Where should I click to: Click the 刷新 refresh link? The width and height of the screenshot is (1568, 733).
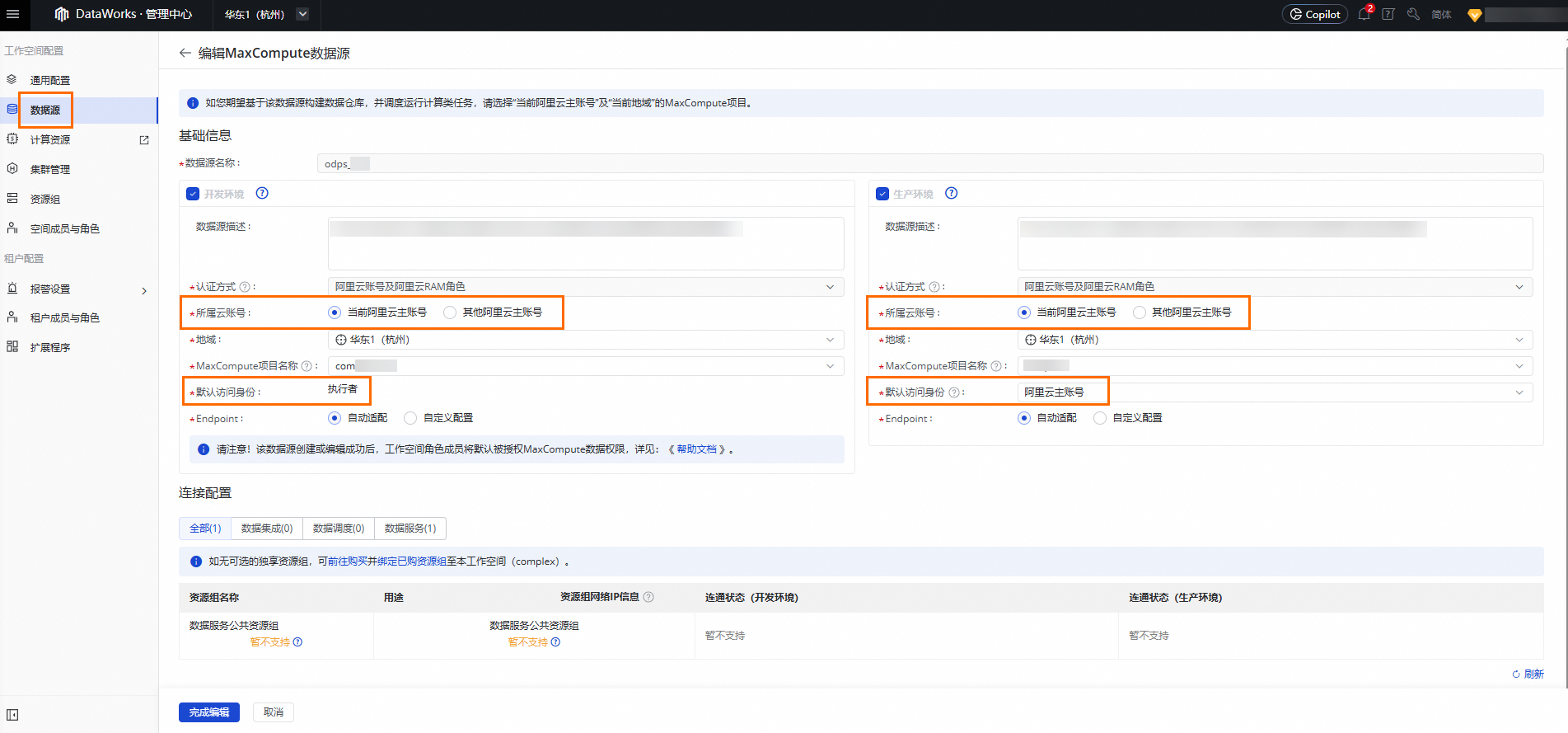click(x=1528, y=674)
